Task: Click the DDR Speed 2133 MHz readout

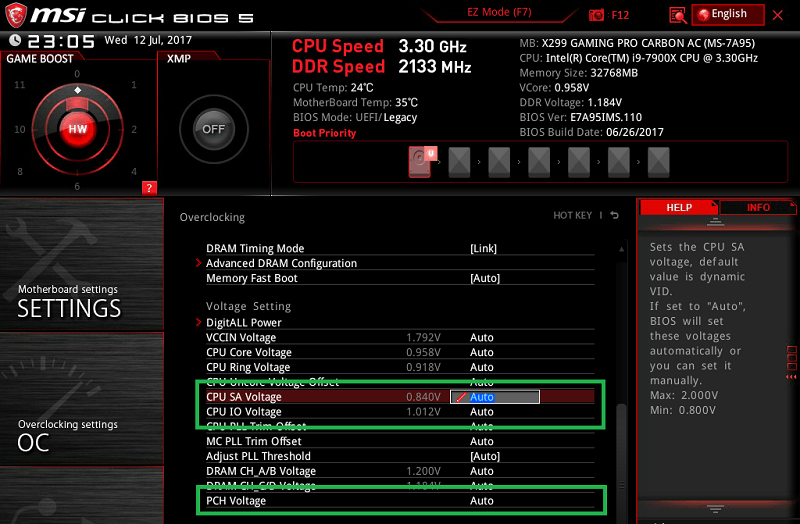Action: point(381,67)
